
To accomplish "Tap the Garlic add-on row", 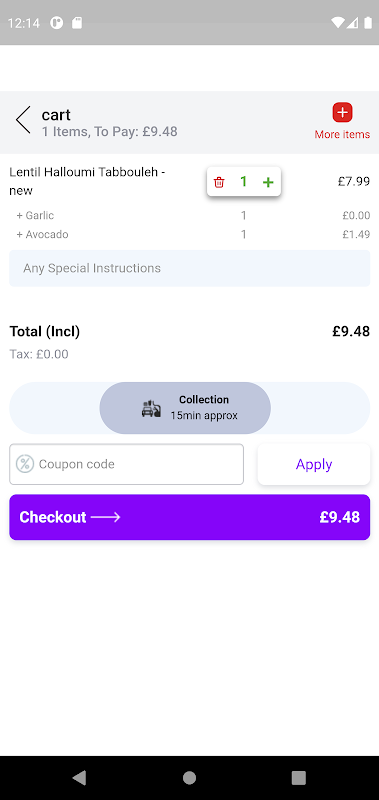I will [x=190, y=215].
